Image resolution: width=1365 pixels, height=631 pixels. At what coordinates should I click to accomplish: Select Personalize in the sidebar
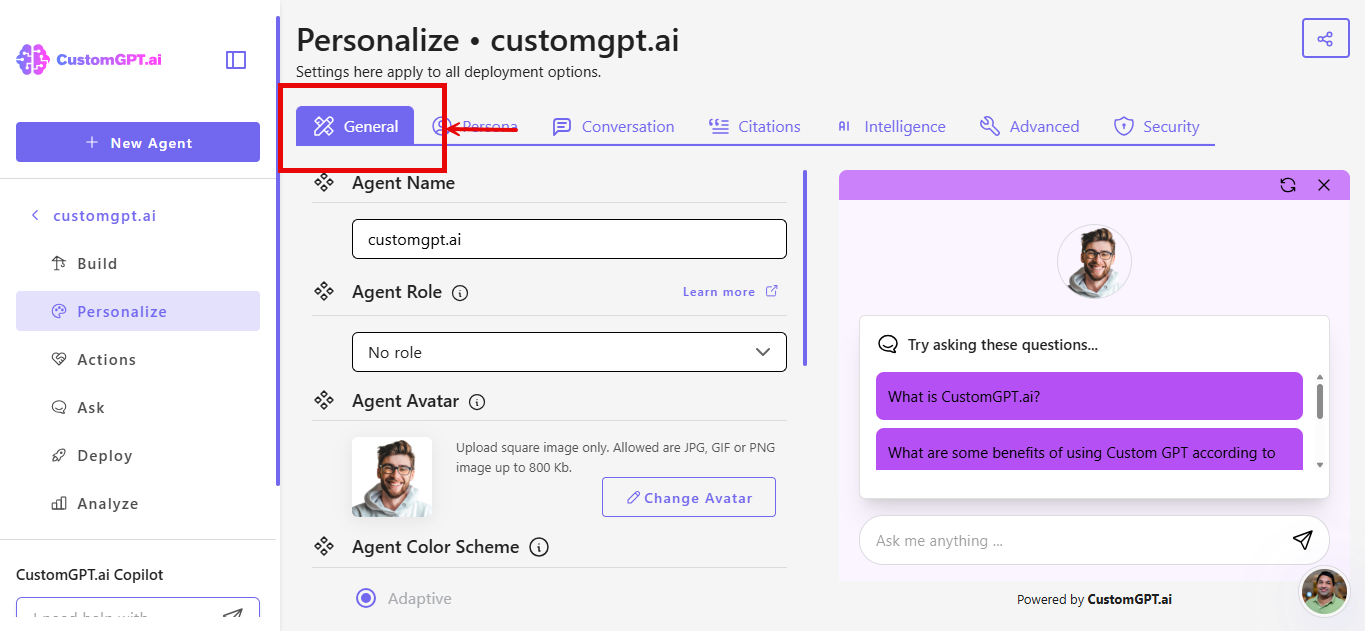[x=138, y=311]
